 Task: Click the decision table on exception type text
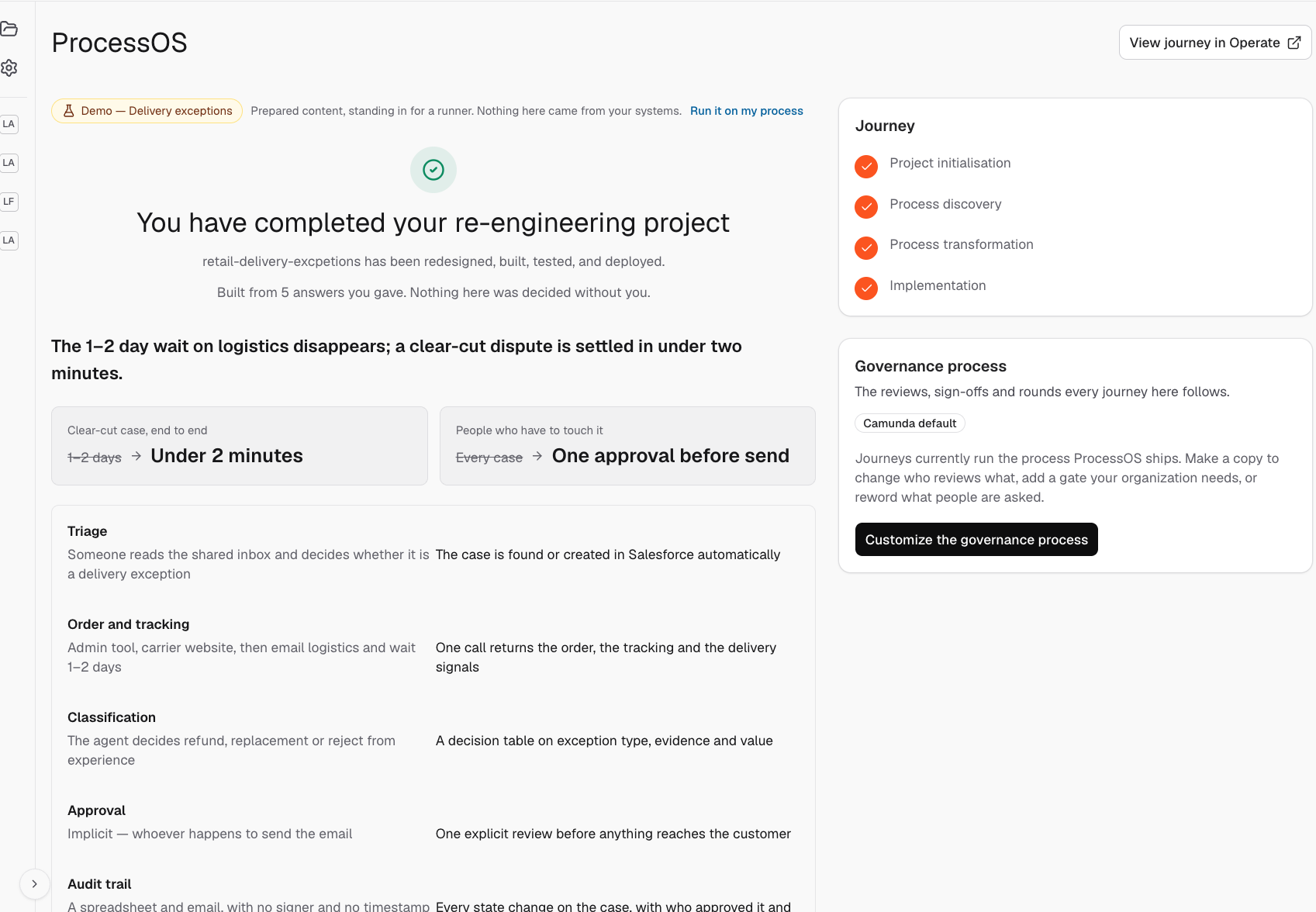[604, 741]
